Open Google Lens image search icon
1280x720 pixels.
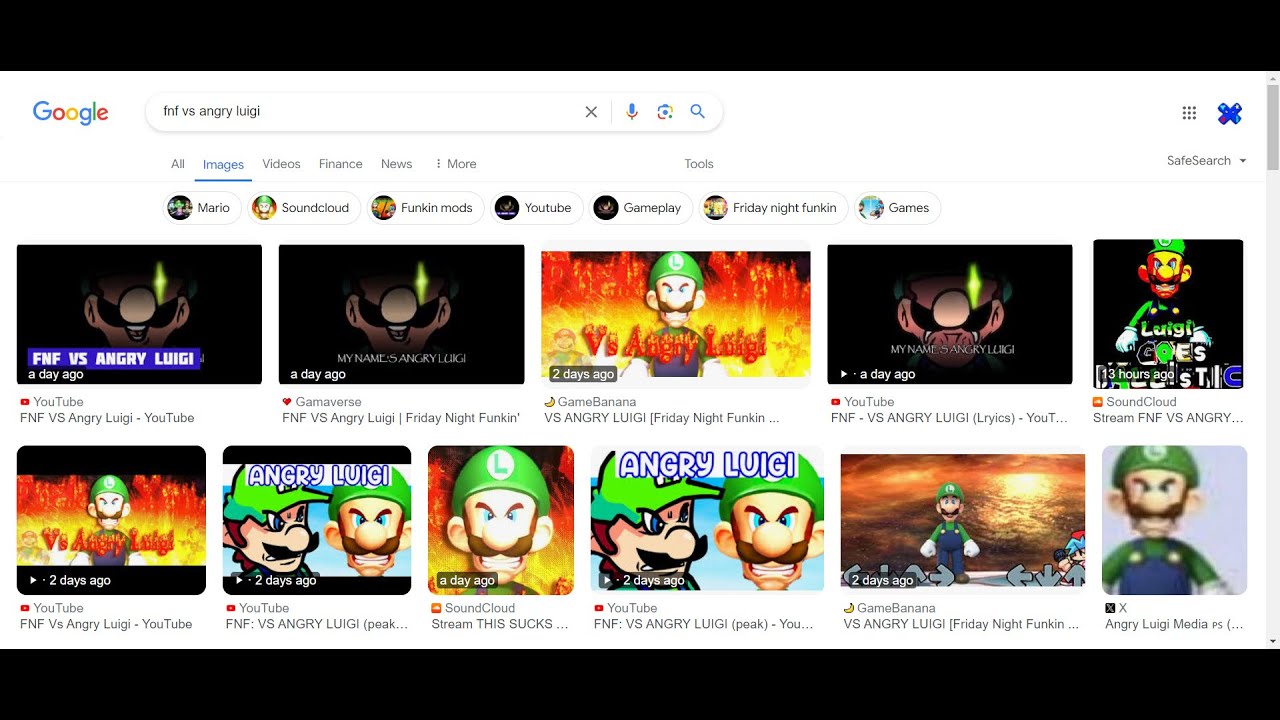tap(665, 112)
